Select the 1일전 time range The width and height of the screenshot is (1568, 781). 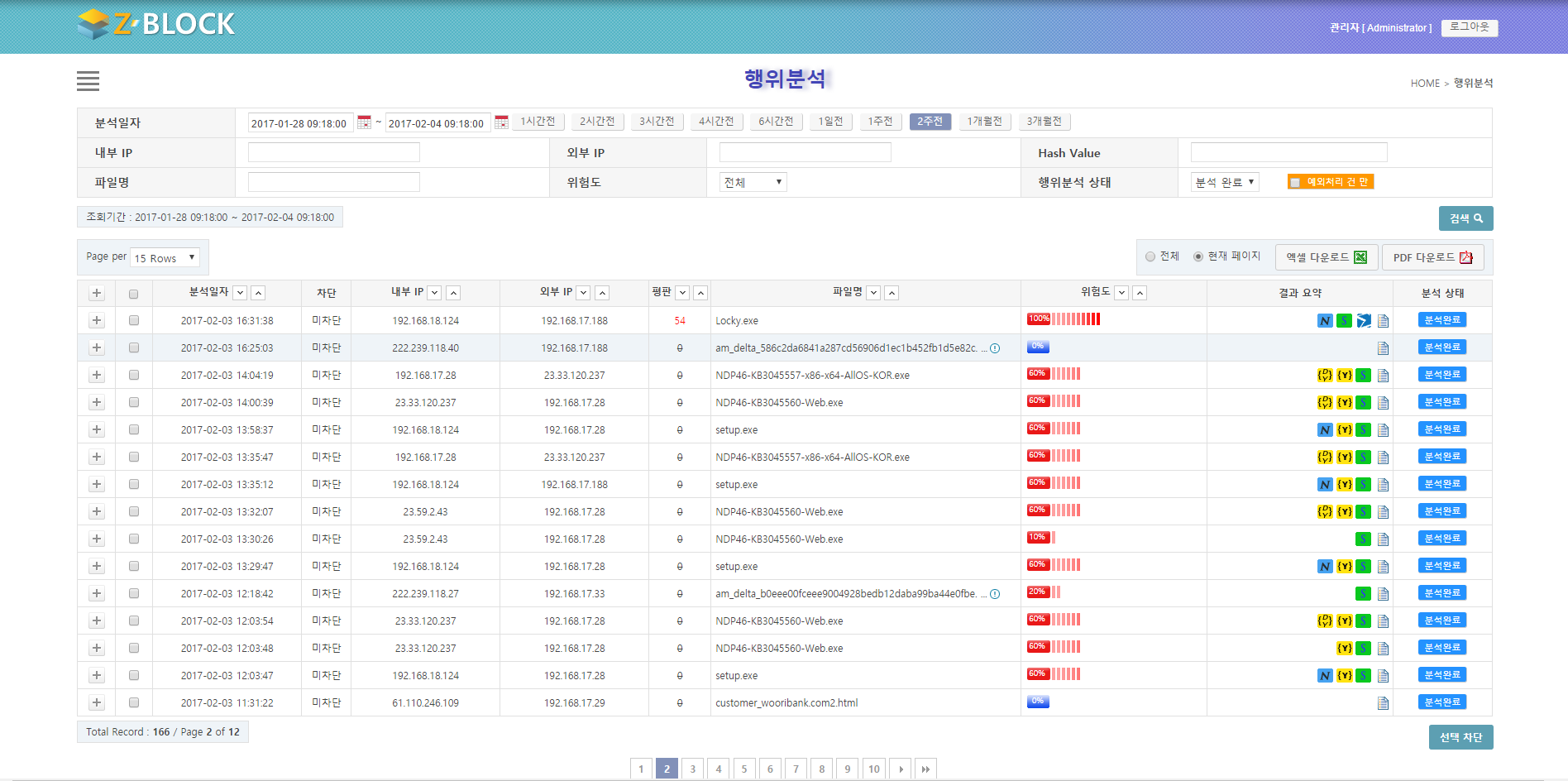click(x=830, y=122)
